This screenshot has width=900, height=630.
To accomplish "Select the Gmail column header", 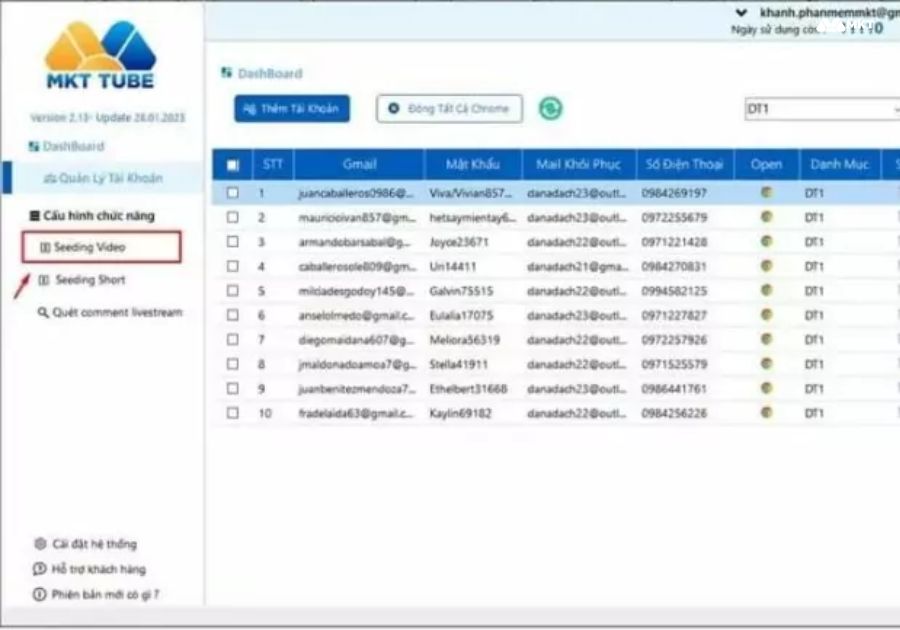I will pos(359,164).
